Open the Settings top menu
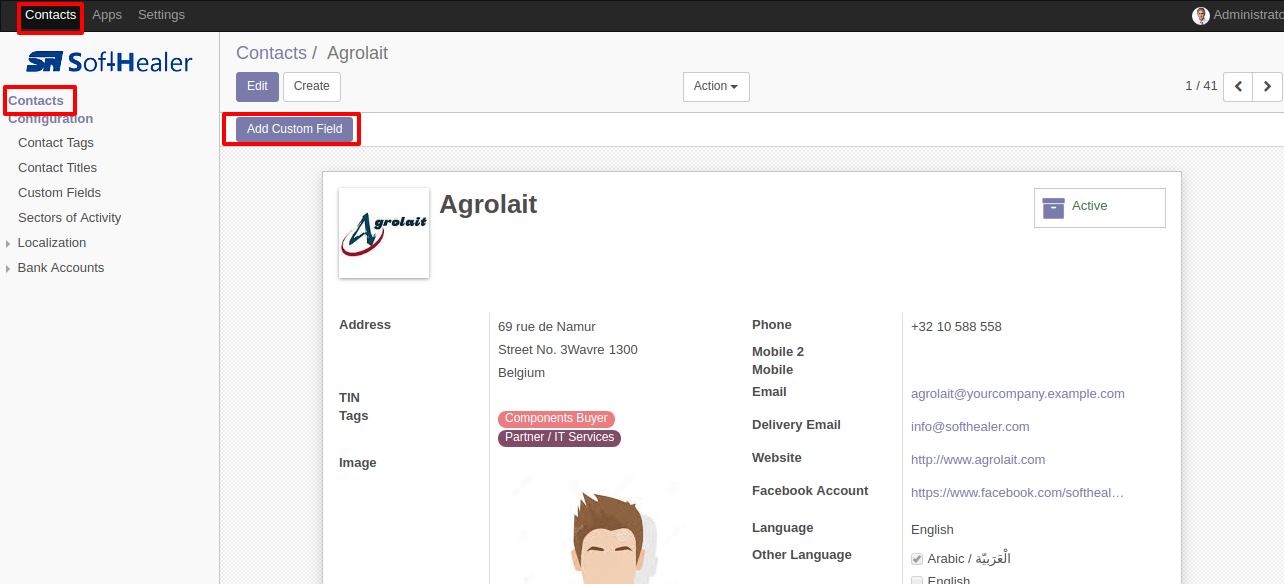This screenshot has height=584, width=1284. coord(161,15)
